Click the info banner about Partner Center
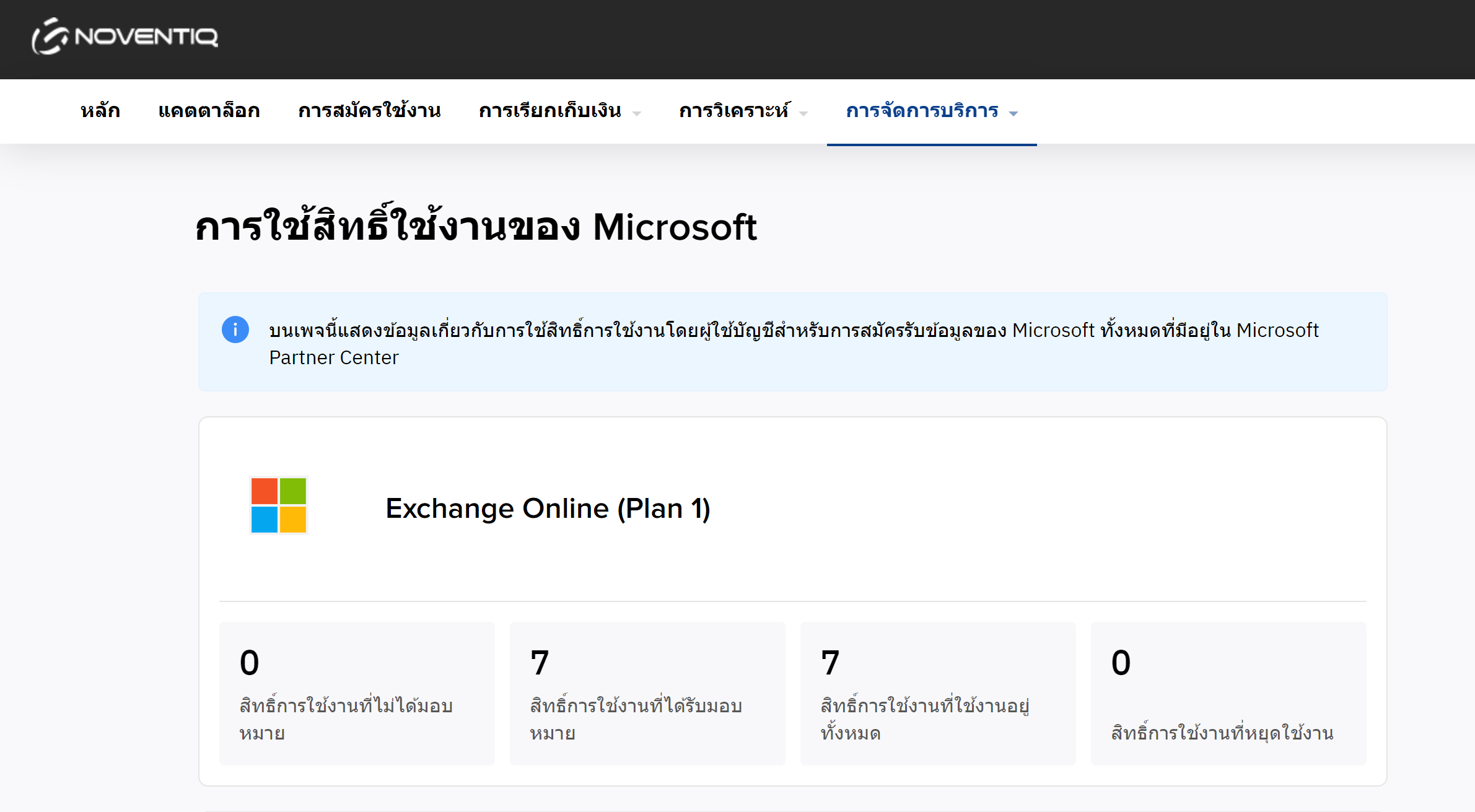 coord(793,343)
